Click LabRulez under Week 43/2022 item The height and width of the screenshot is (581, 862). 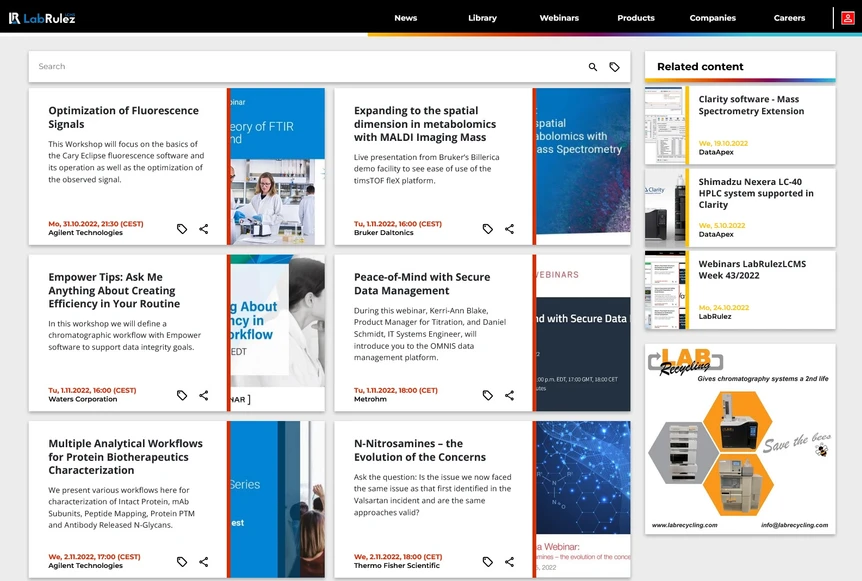click(715, 317)
